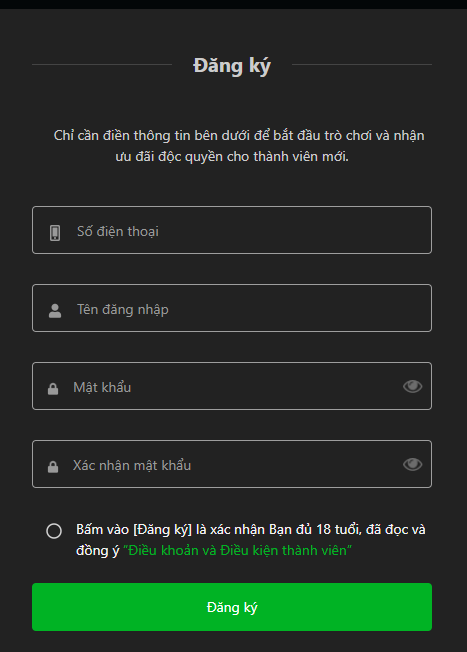Screen dimensions: 467x652
Task: Focus the Xác nhận mật khẩu input field
Action: point(232,464)
